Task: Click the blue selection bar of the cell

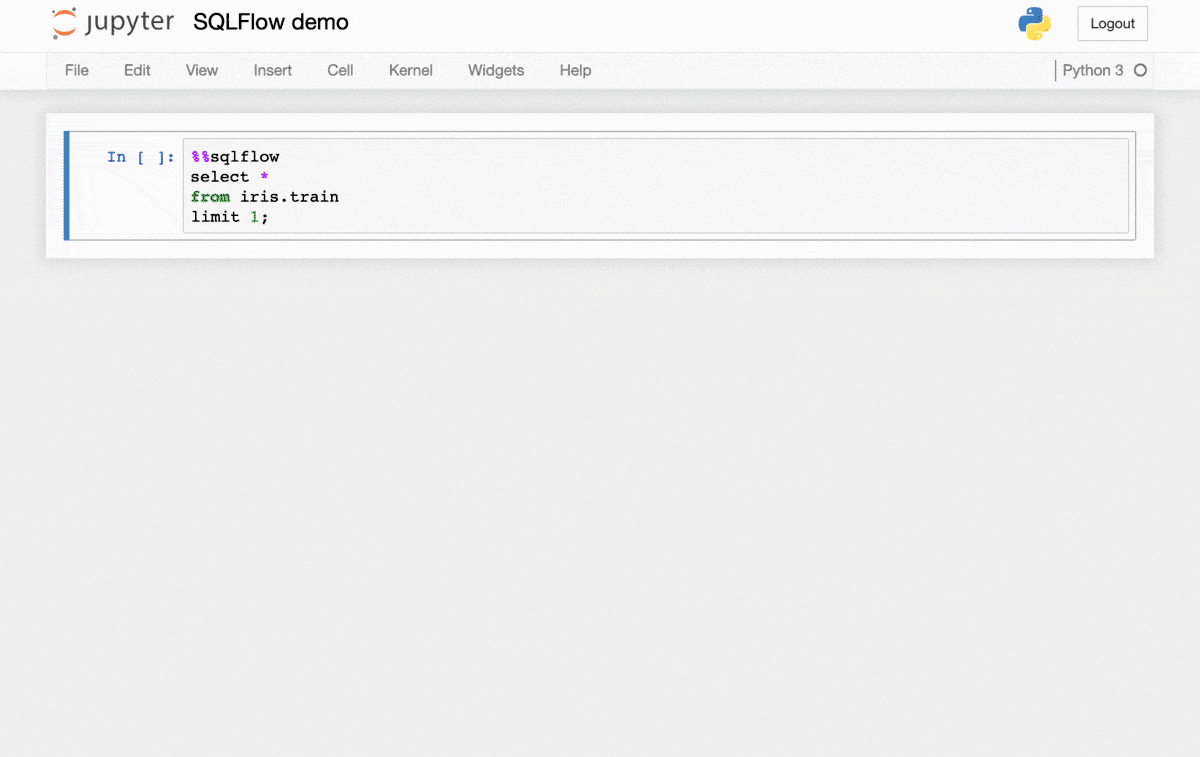Action: 66,186
